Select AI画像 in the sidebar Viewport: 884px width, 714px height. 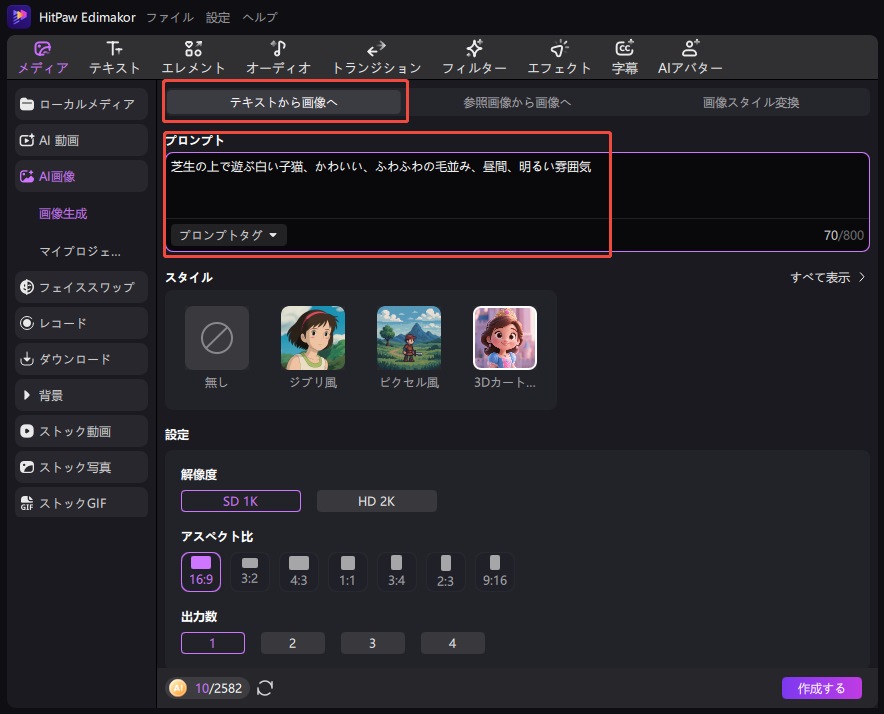click(81, 177)
